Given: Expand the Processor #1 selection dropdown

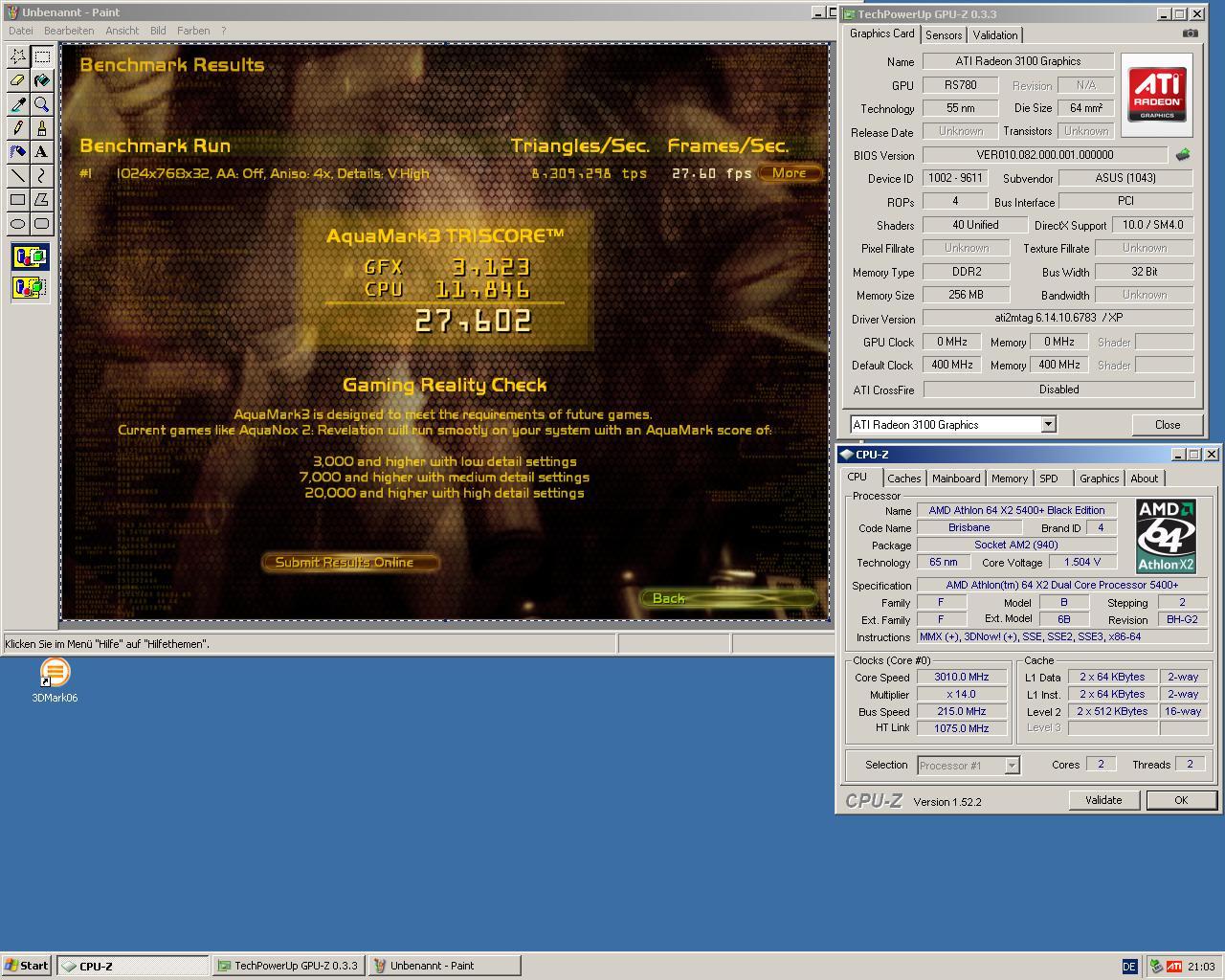Looking at the screenshot, I should coord(1012,765).
